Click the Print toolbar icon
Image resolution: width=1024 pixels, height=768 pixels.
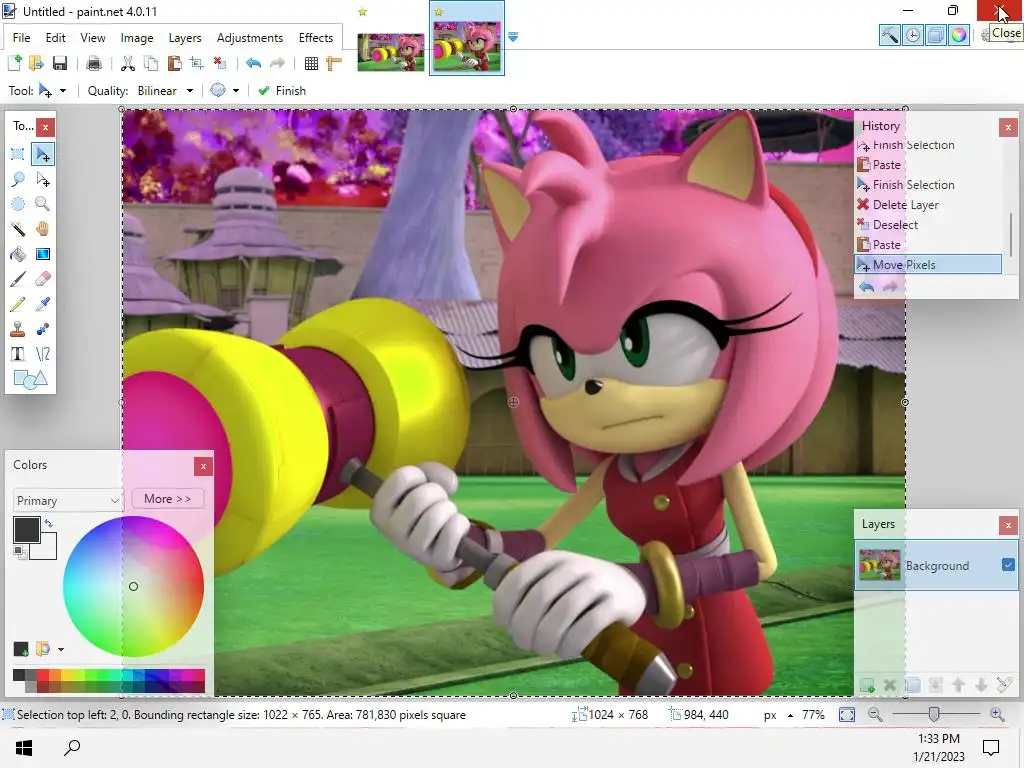point(94,63)
